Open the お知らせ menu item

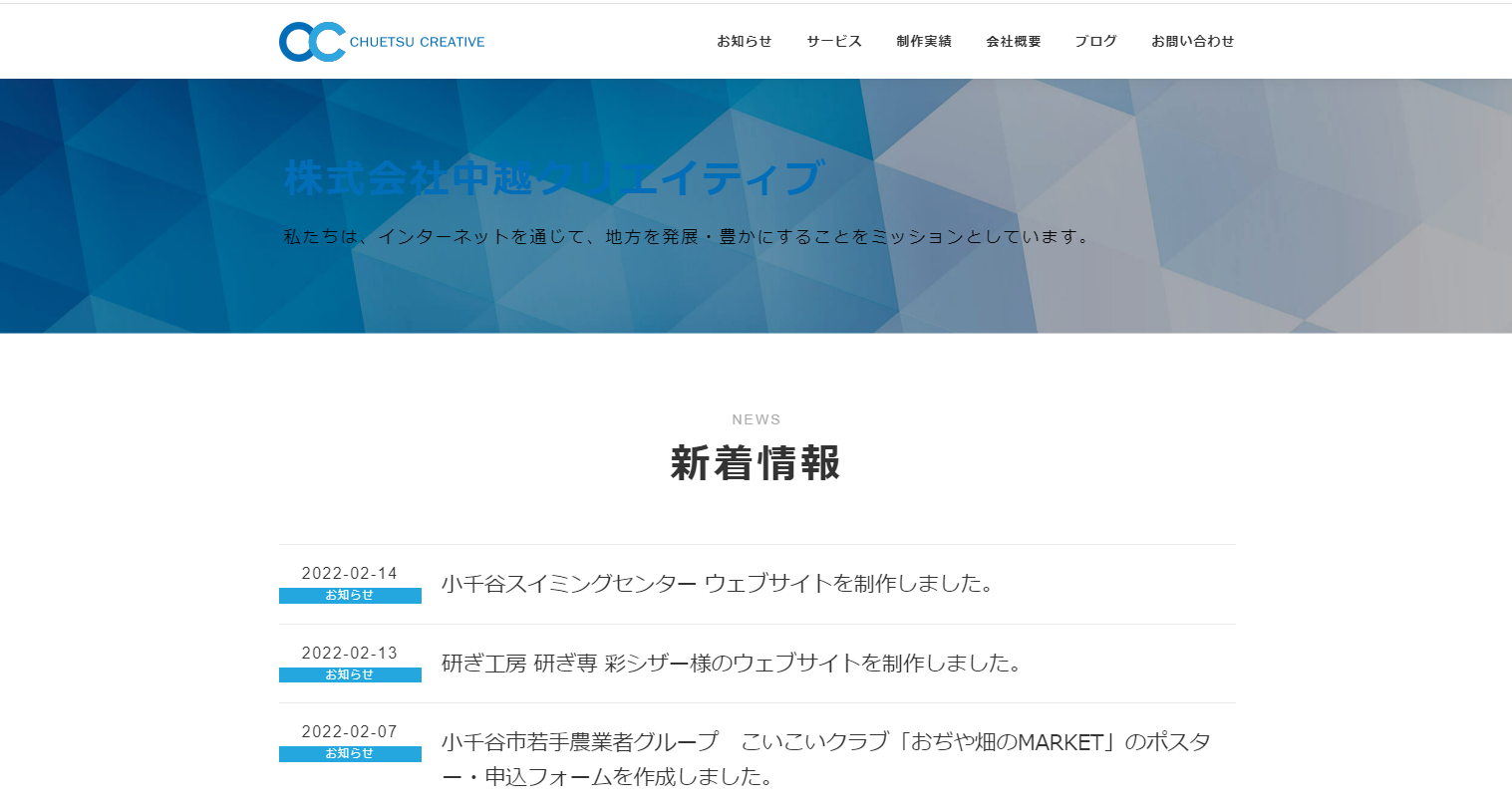pos(745,41)
